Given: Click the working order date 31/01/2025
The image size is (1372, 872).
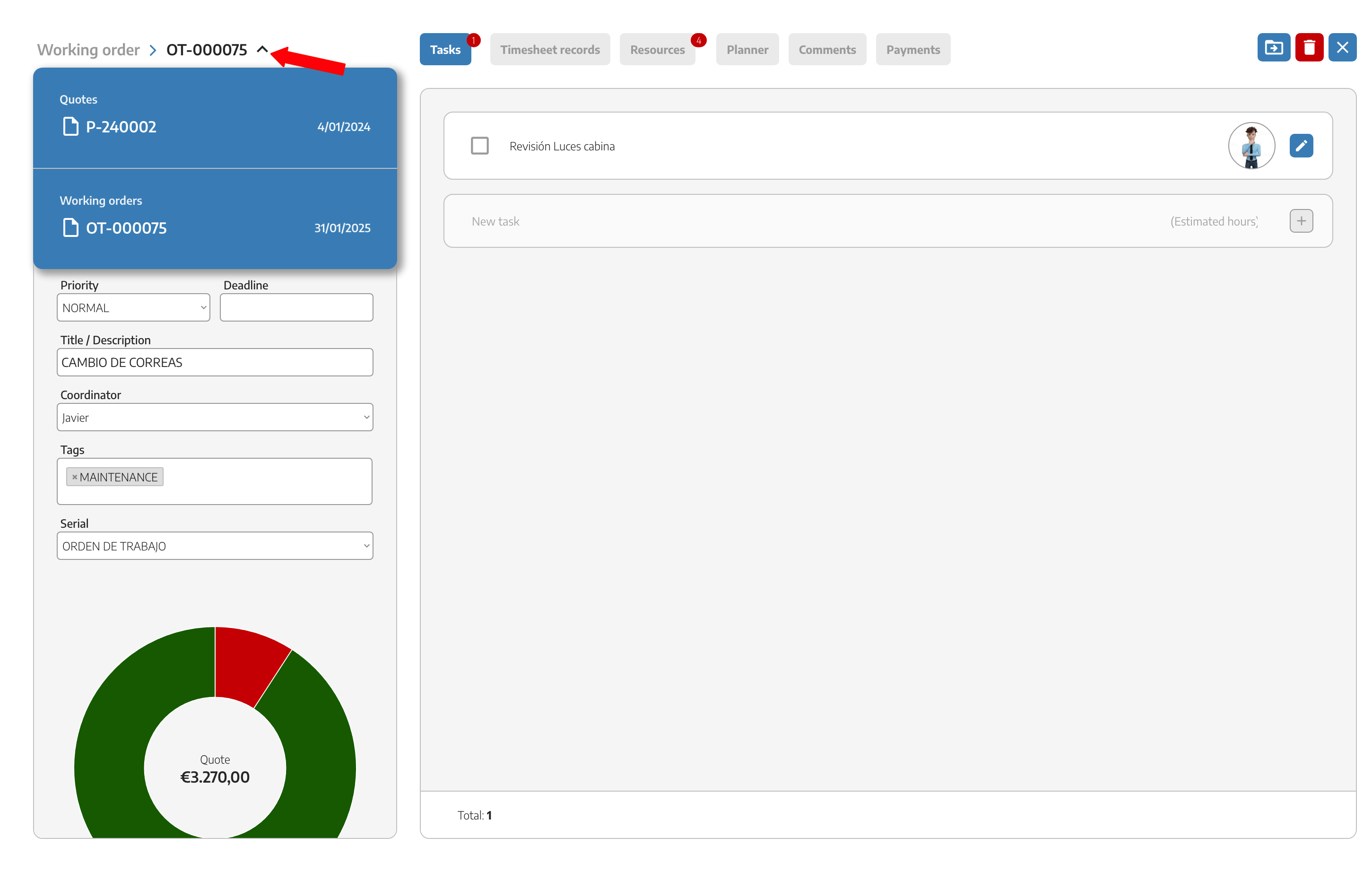Looking at the screenshot, I should (x=342, y=228).
